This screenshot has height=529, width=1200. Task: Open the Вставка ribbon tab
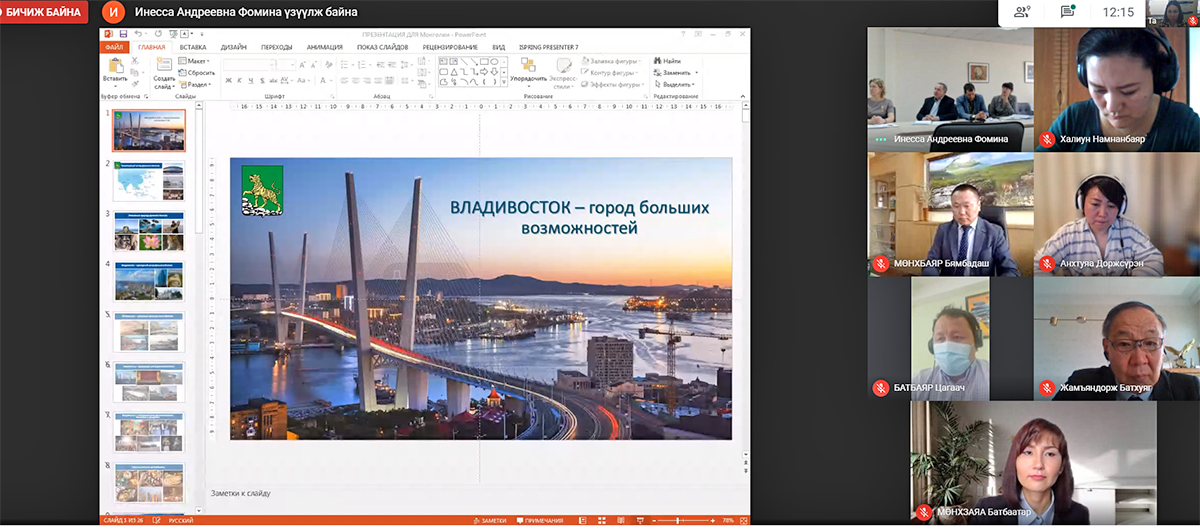pos(194,47)
